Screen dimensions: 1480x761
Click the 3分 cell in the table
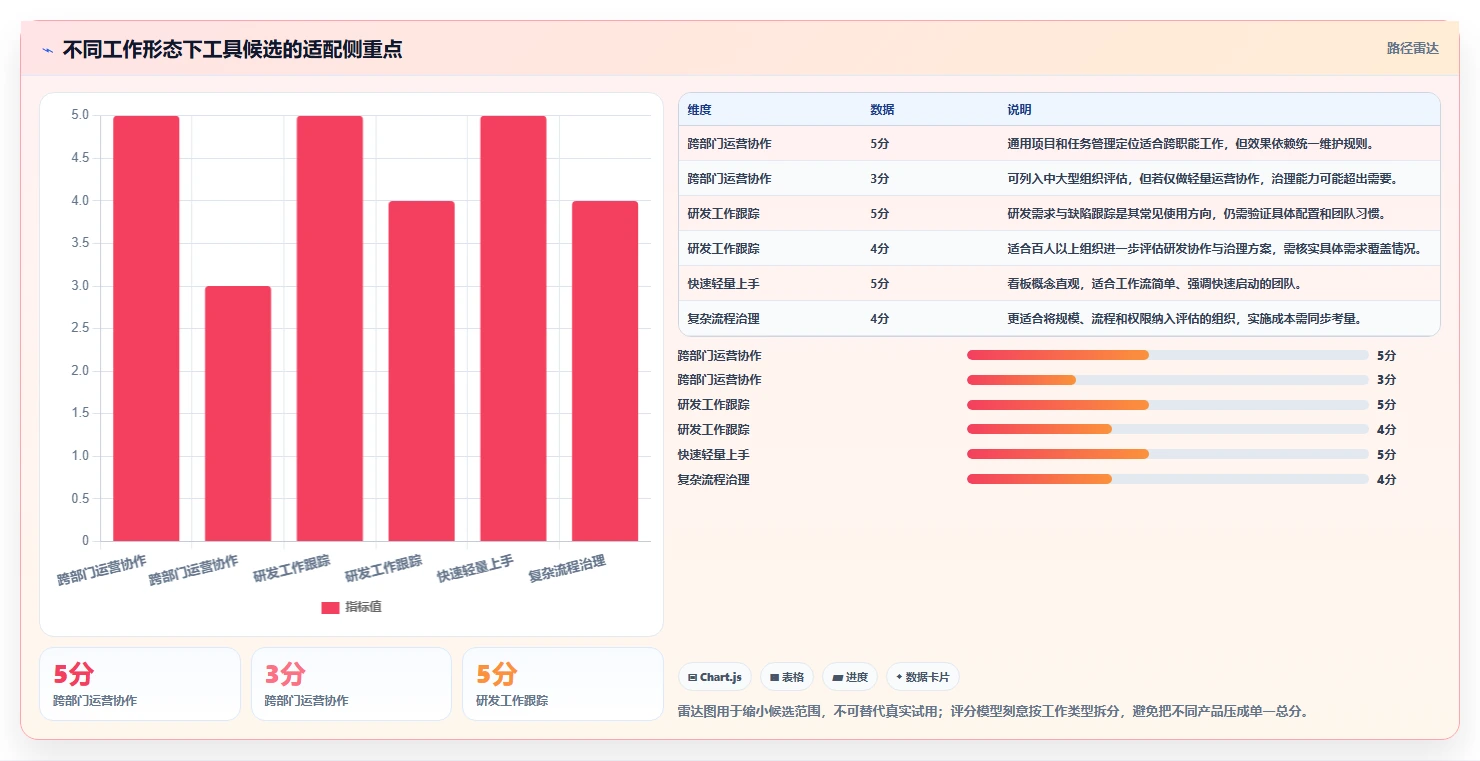tap(879, 179)
